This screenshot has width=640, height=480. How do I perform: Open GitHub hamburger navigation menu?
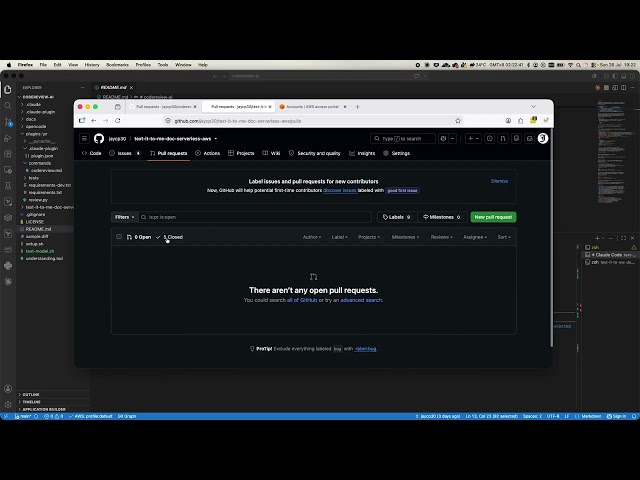(84, 139)
